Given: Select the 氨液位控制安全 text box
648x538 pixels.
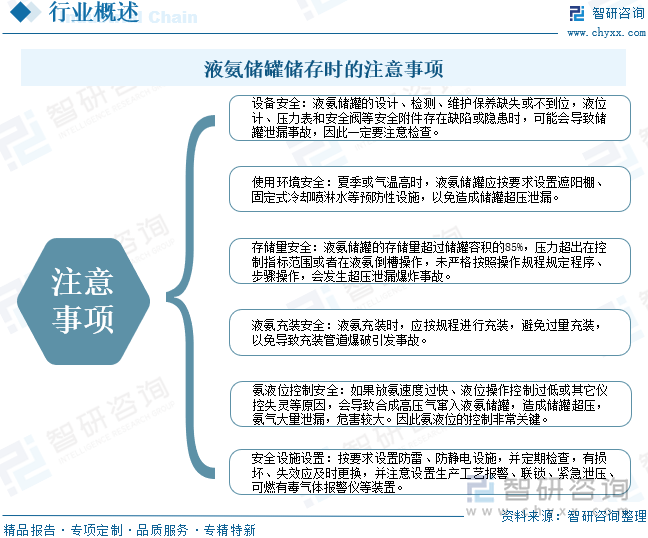Looking at the screenshot, I should click(x=430, y=405).
